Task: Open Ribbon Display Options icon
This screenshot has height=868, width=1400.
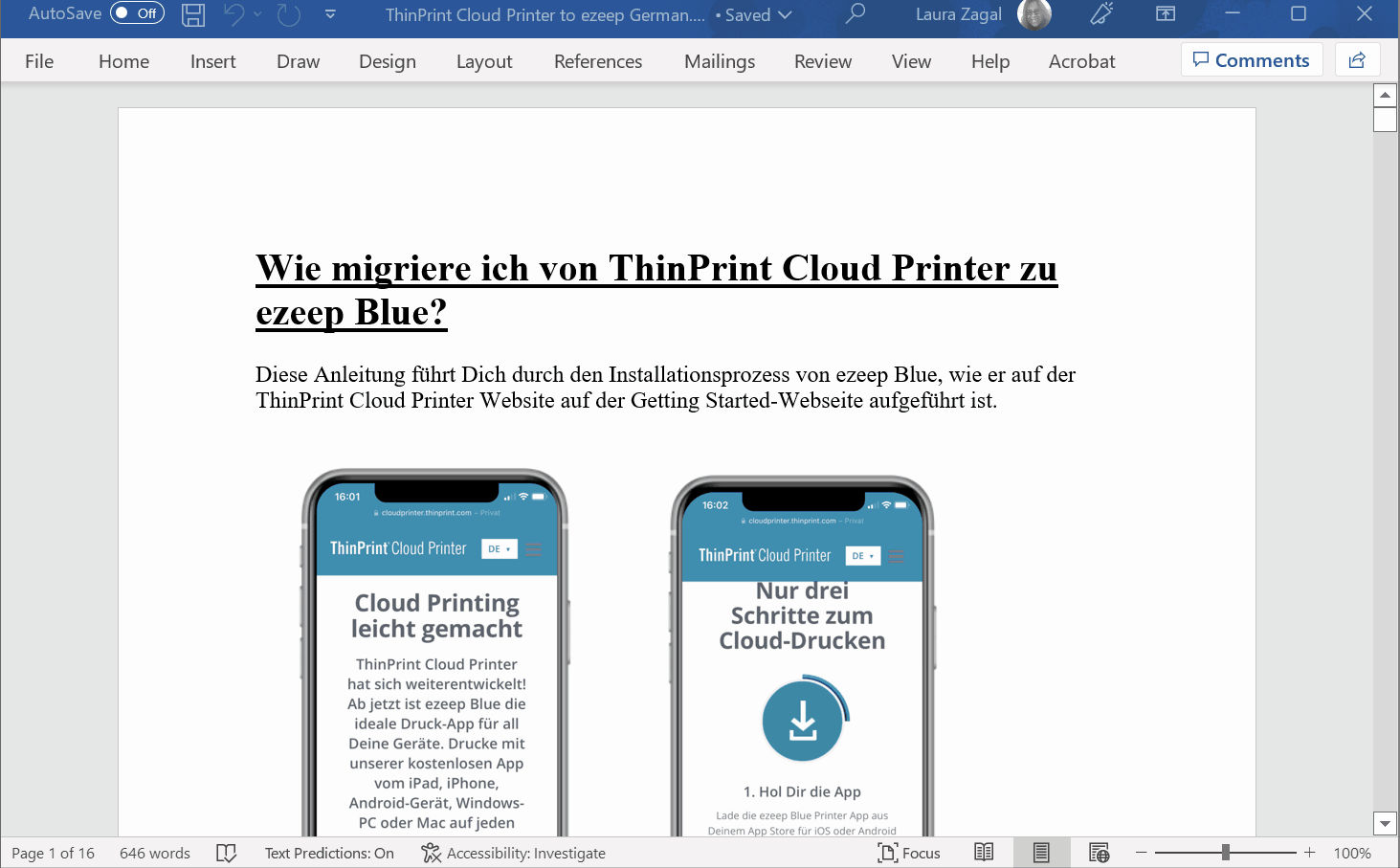Action: coord(1166,13)
